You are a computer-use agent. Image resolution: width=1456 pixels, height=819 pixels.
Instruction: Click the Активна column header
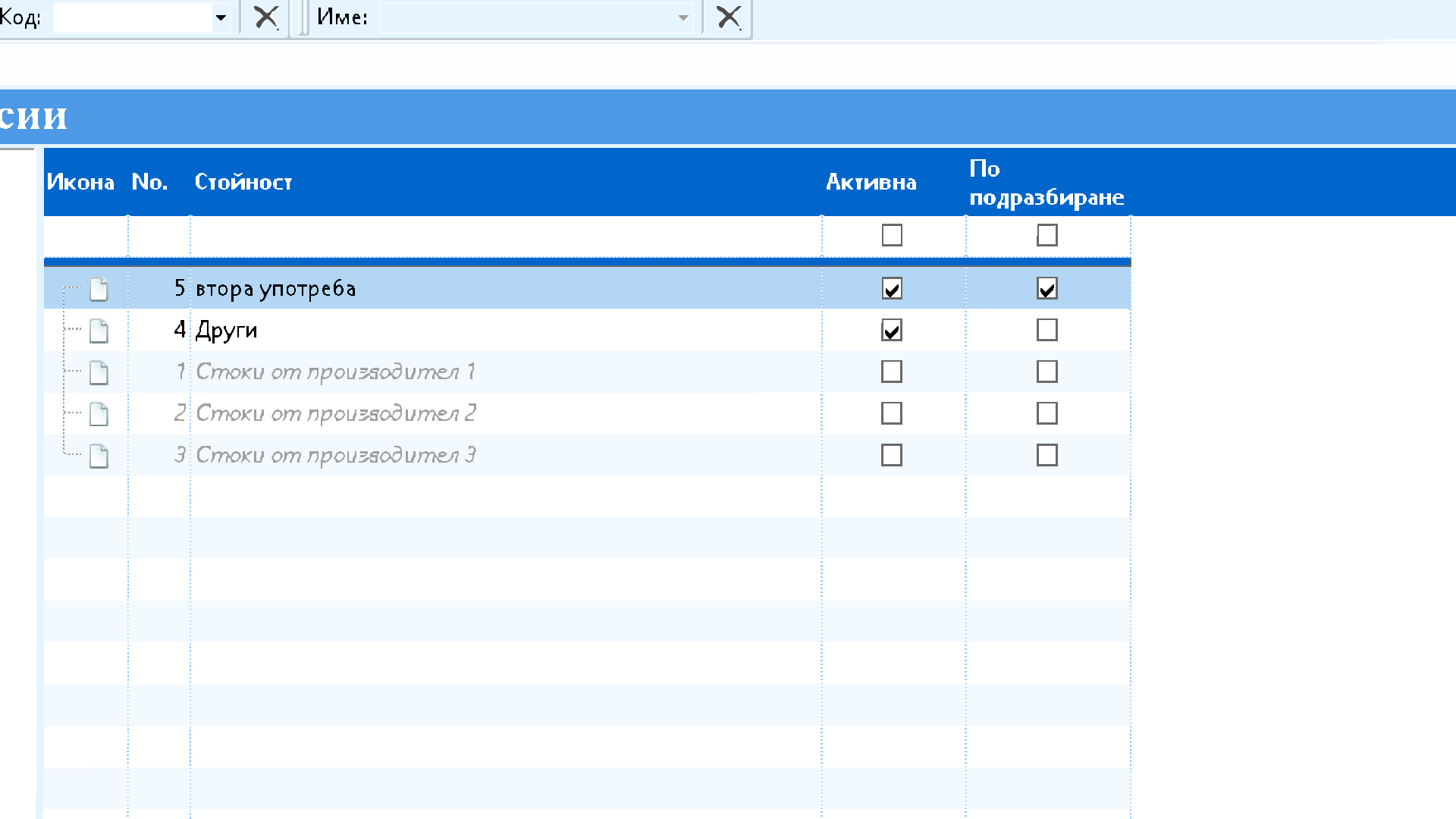click(871, 182)
